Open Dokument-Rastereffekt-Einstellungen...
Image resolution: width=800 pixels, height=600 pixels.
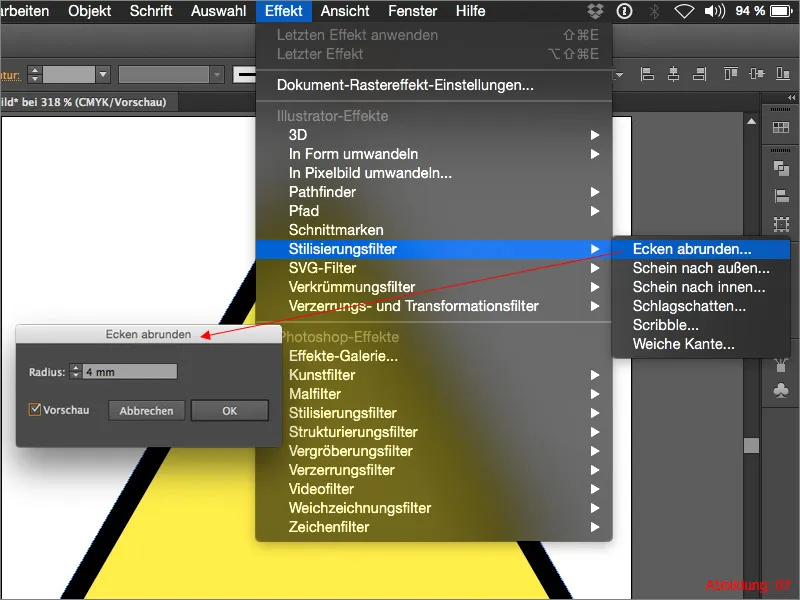coord(434,85)
